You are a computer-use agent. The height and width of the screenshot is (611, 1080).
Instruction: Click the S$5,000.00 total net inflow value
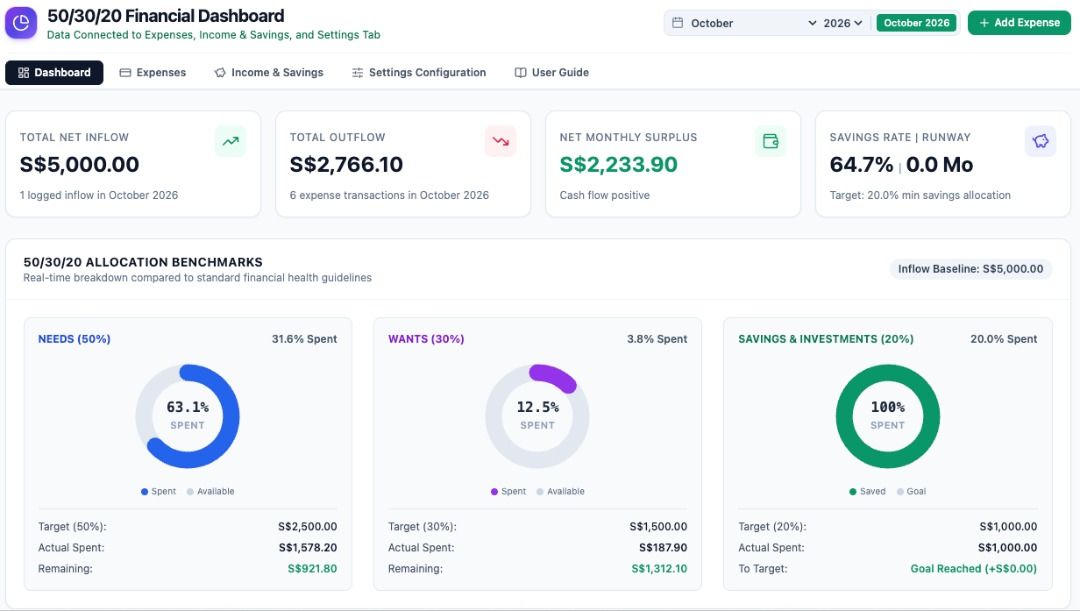point(79,164)
